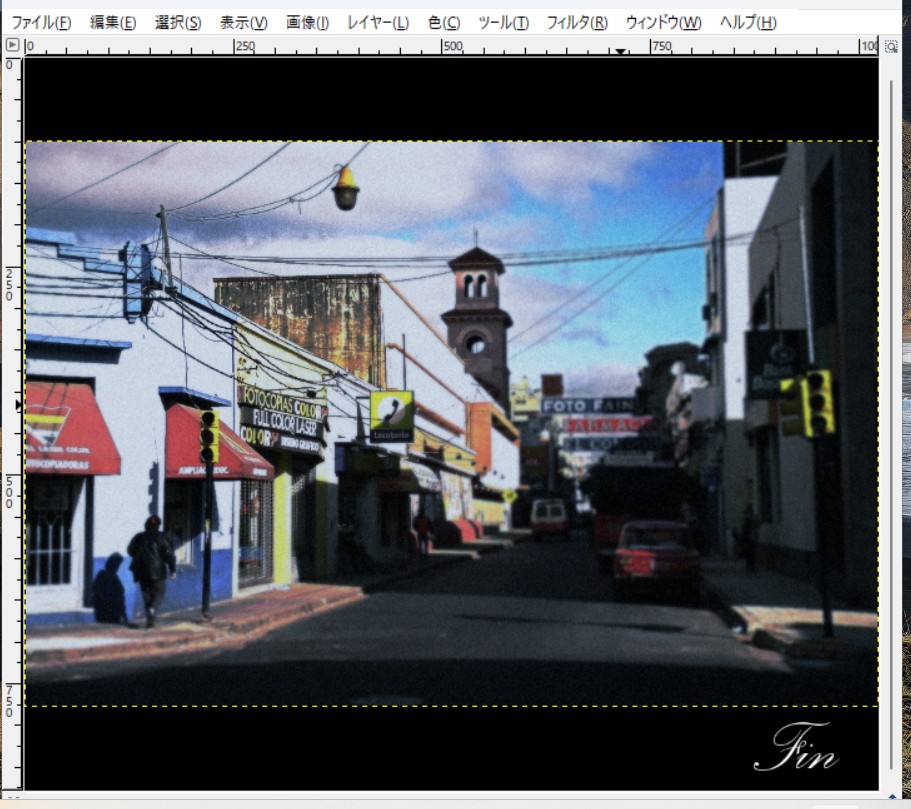Click the hanging street lamp in the image
Screen dimensions: 911x809
[345, 188]
